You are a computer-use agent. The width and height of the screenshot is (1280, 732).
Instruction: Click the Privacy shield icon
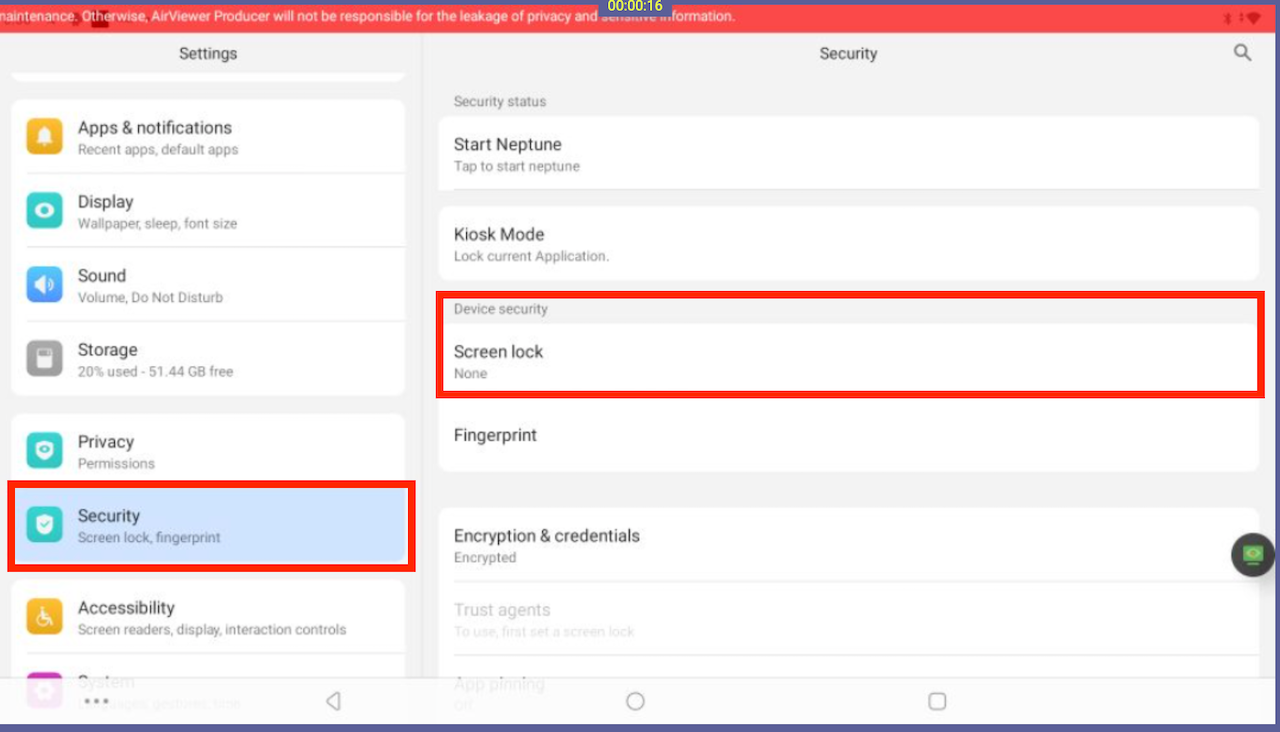(44, 450)
